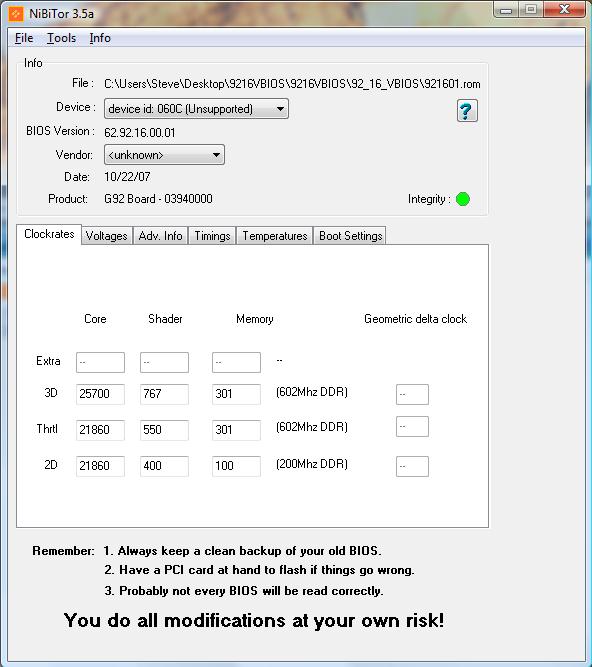
Task: Switch to the Boot Settings tab
Action: coord(350,236)
